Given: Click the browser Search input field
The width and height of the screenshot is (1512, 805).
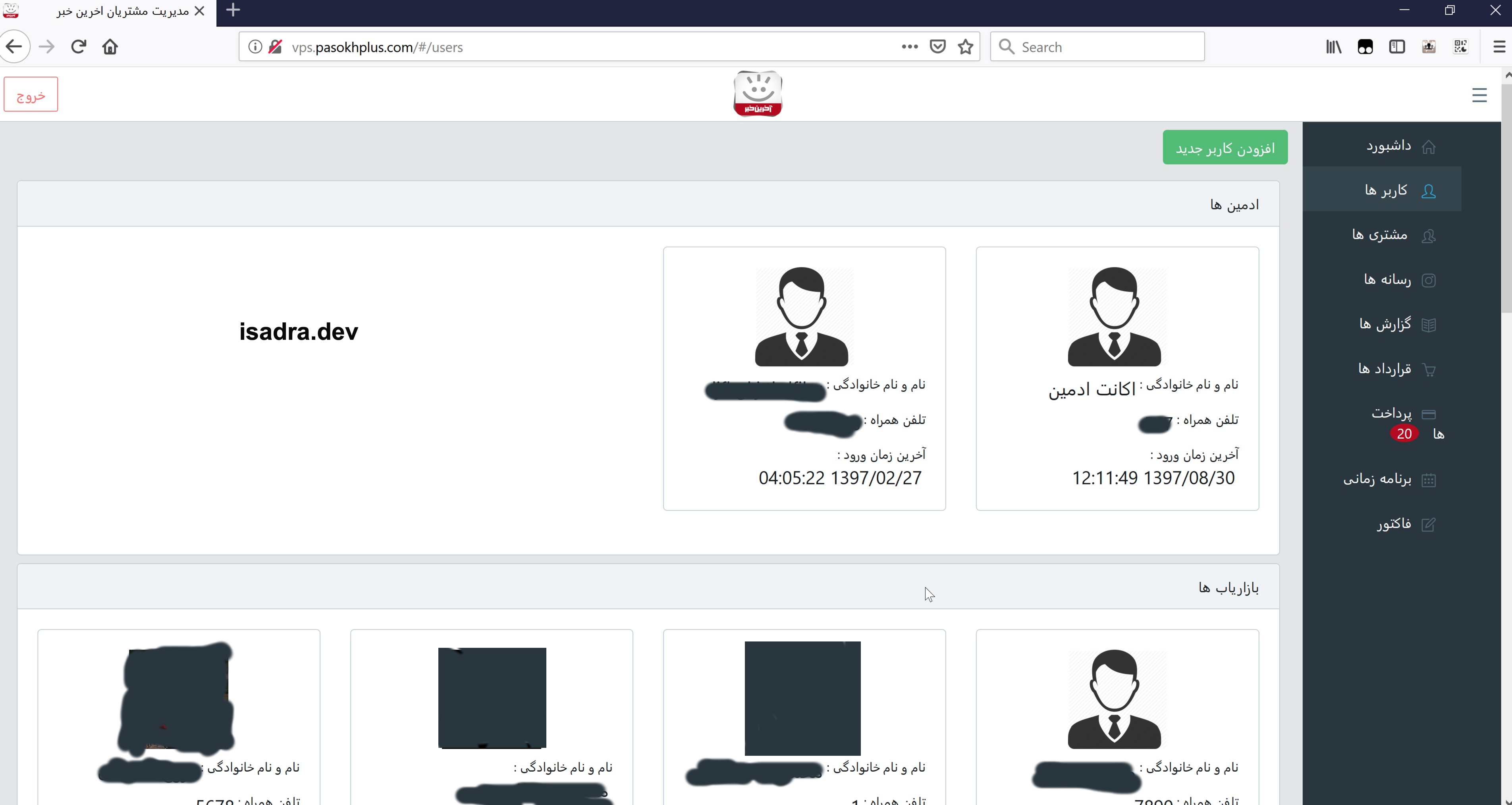Looking at the screenshot, I should pos(1097,47).
